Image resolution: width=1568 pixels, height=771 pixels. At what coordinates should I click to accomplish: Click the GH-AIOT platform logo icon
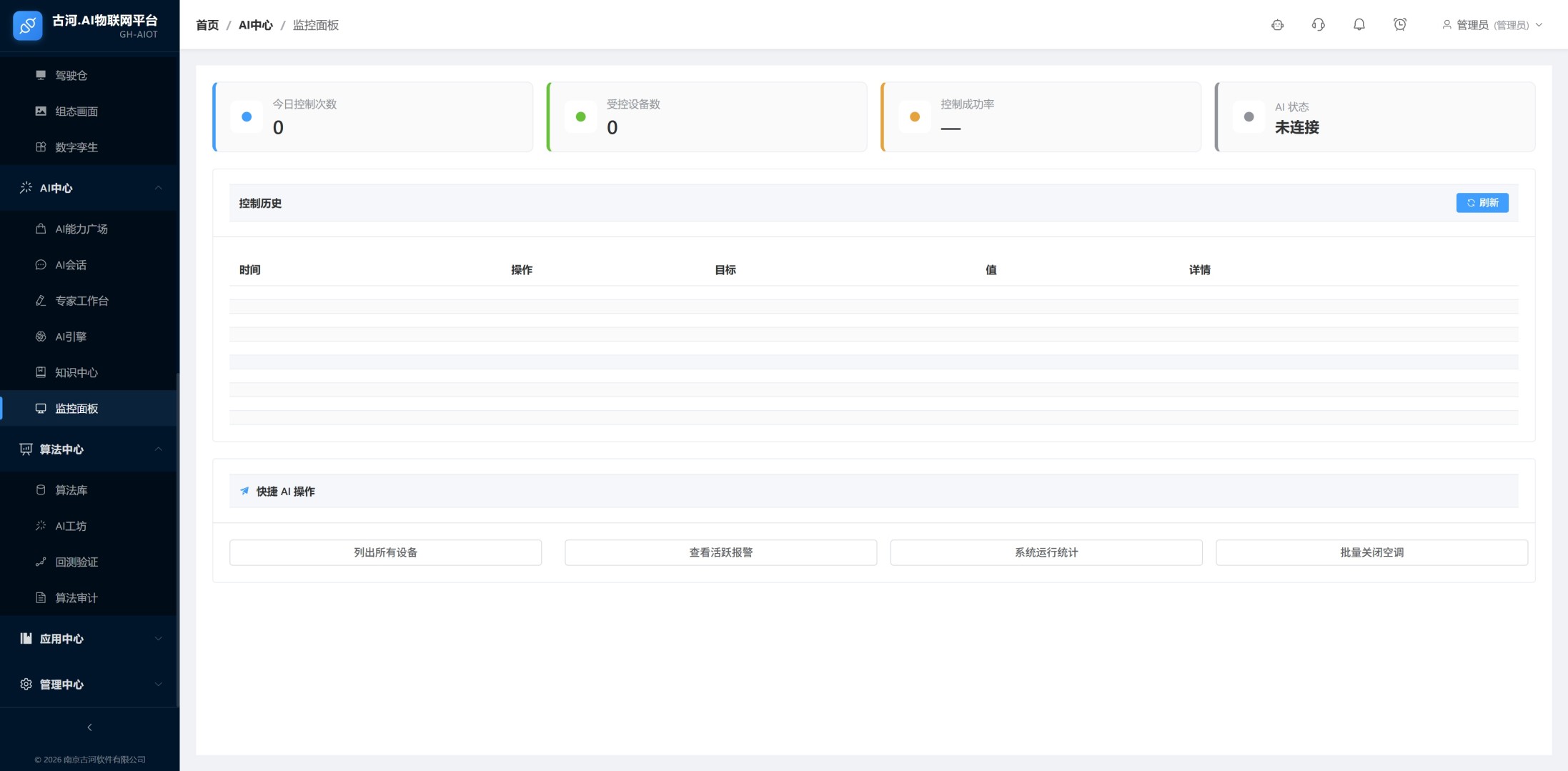(x=28, y=26)
